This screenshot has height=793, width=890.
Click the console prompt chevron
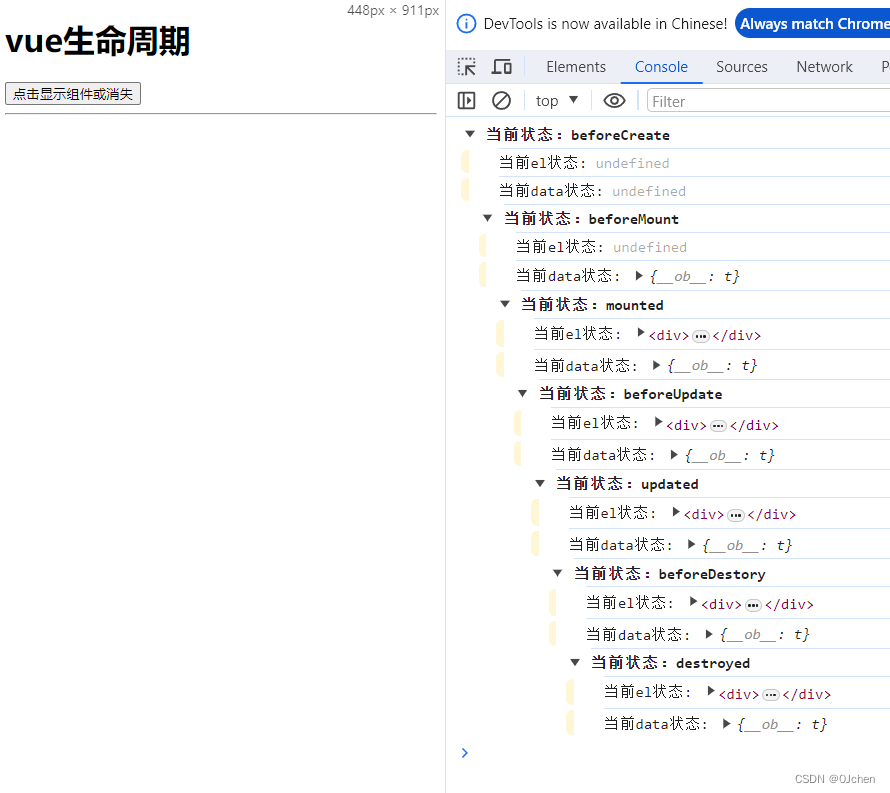coord(465,753)
